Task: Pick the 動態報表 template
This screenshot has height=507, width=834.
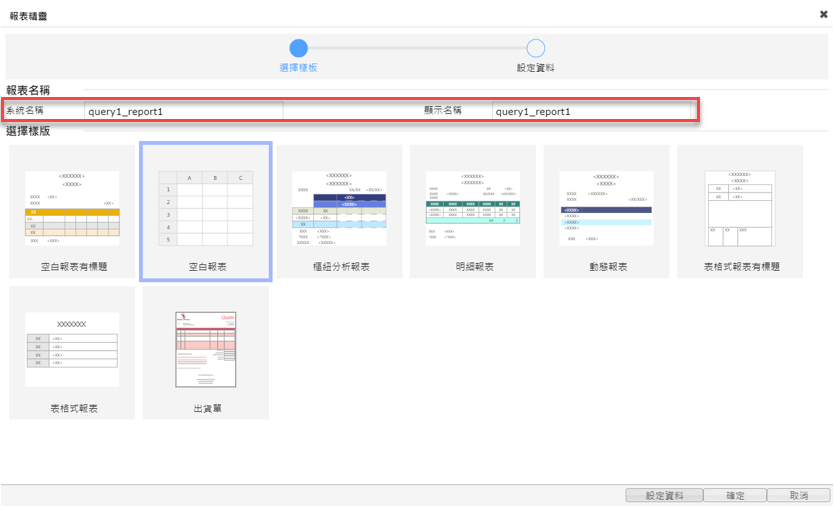Action: pos(606,212)
